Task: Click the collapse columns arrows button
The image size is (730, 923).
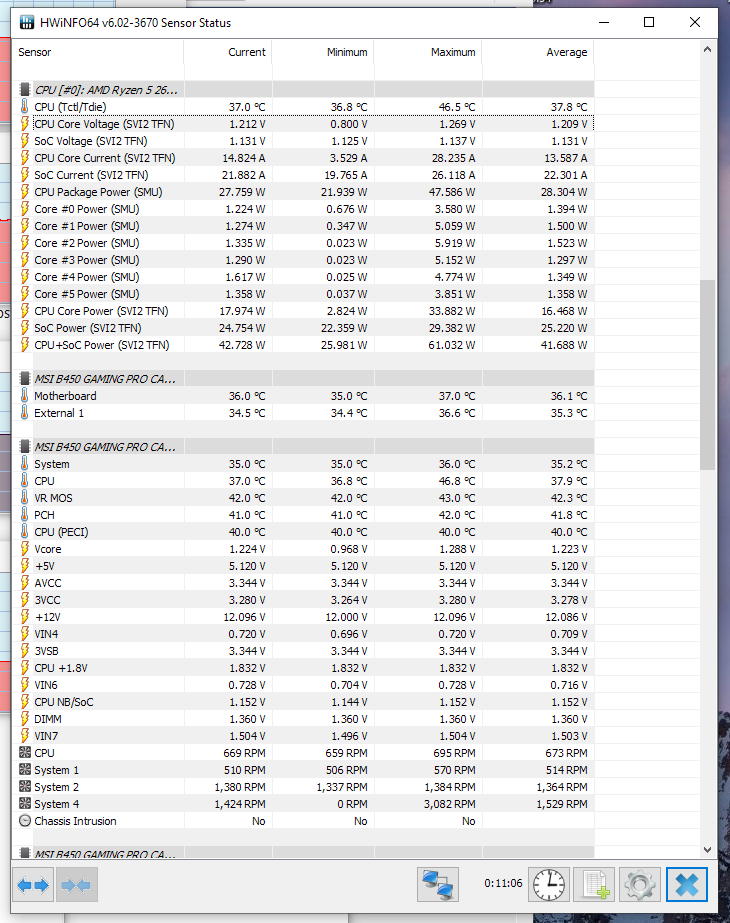Action: (77, 885)
